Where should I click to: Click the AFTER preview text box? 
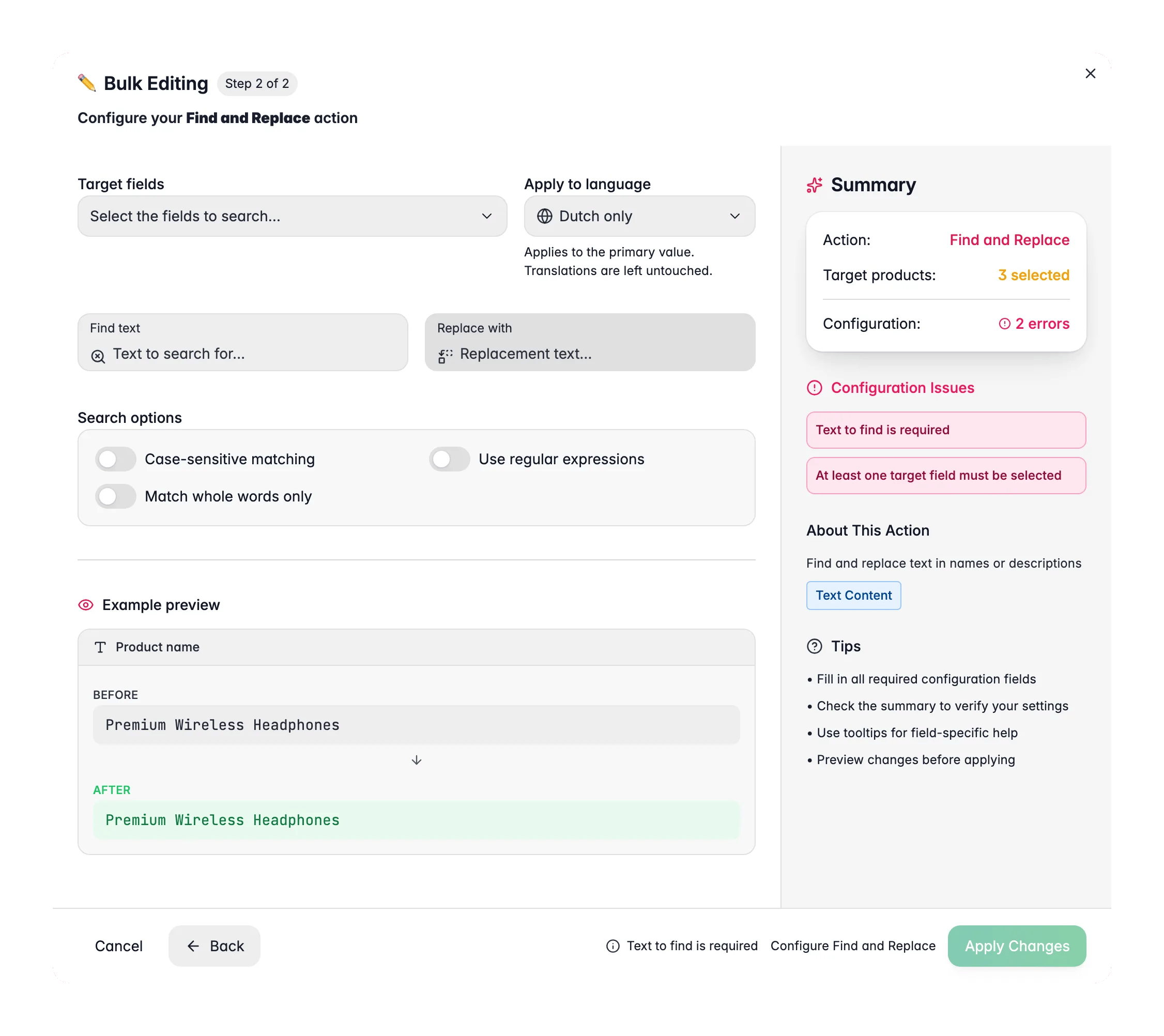(416, 820)
